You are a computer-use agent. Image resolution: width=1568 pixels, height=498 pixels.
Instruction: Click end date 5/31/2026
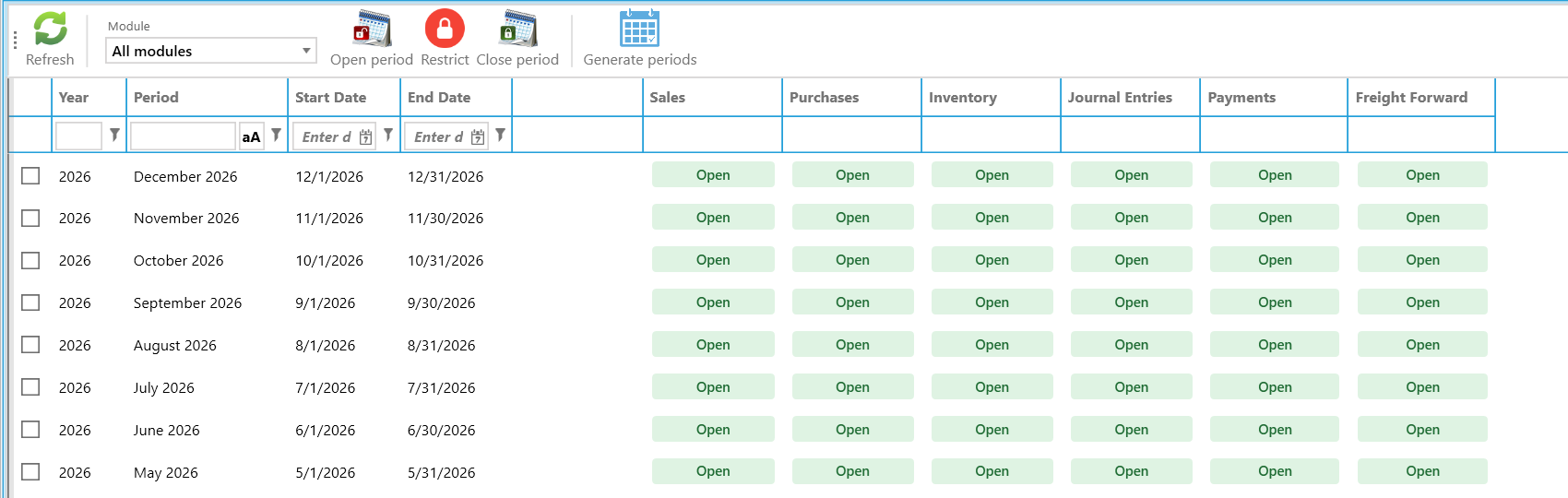[441, 473]
